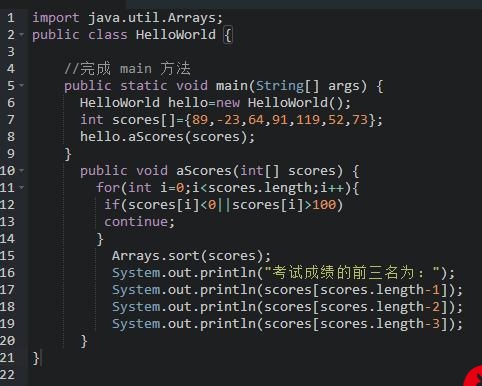Click 'String[]' in main signature

(x=287, y=86)
